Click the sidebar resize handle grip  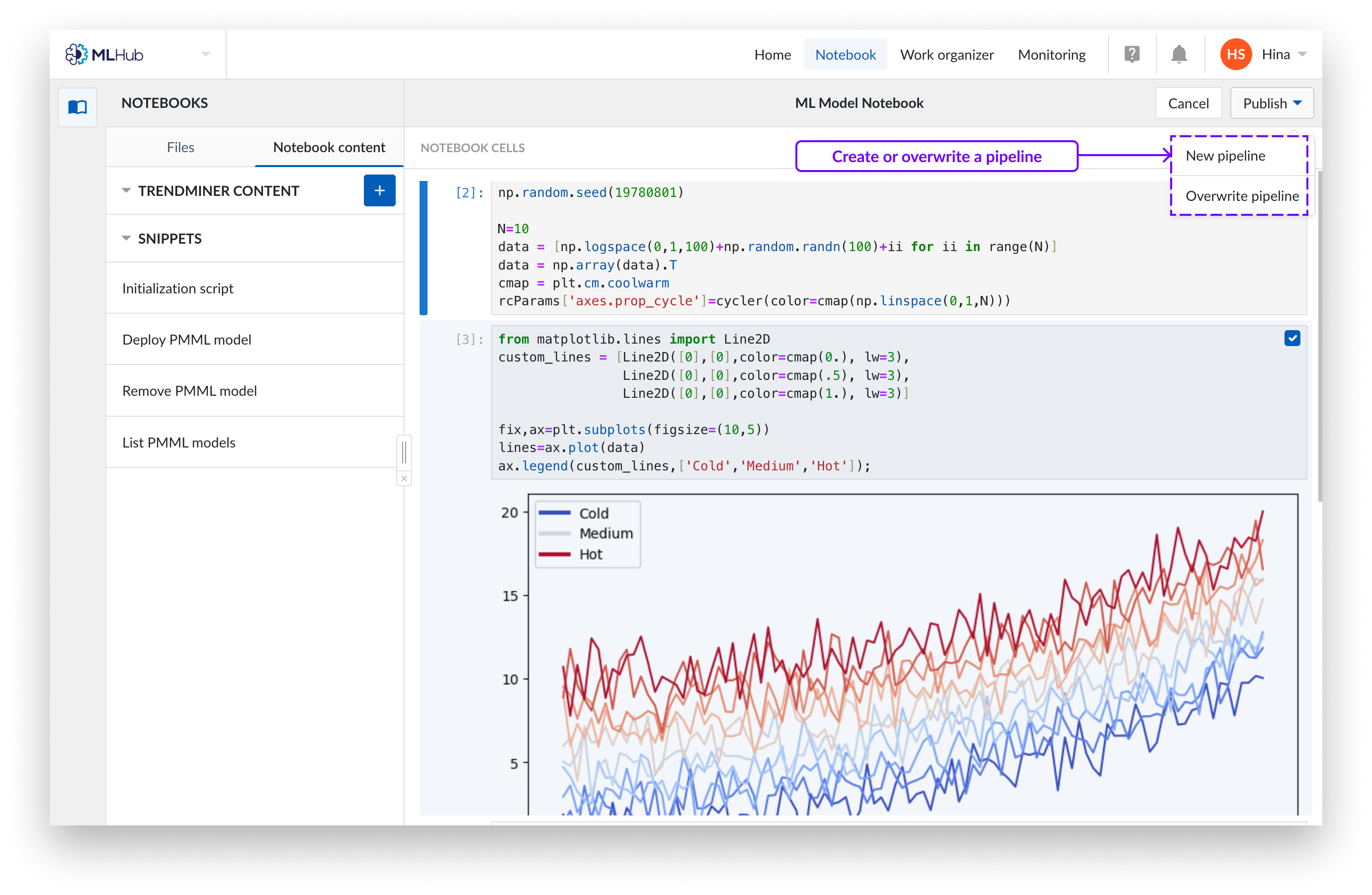pyautogui.click(x=404, y=452)
